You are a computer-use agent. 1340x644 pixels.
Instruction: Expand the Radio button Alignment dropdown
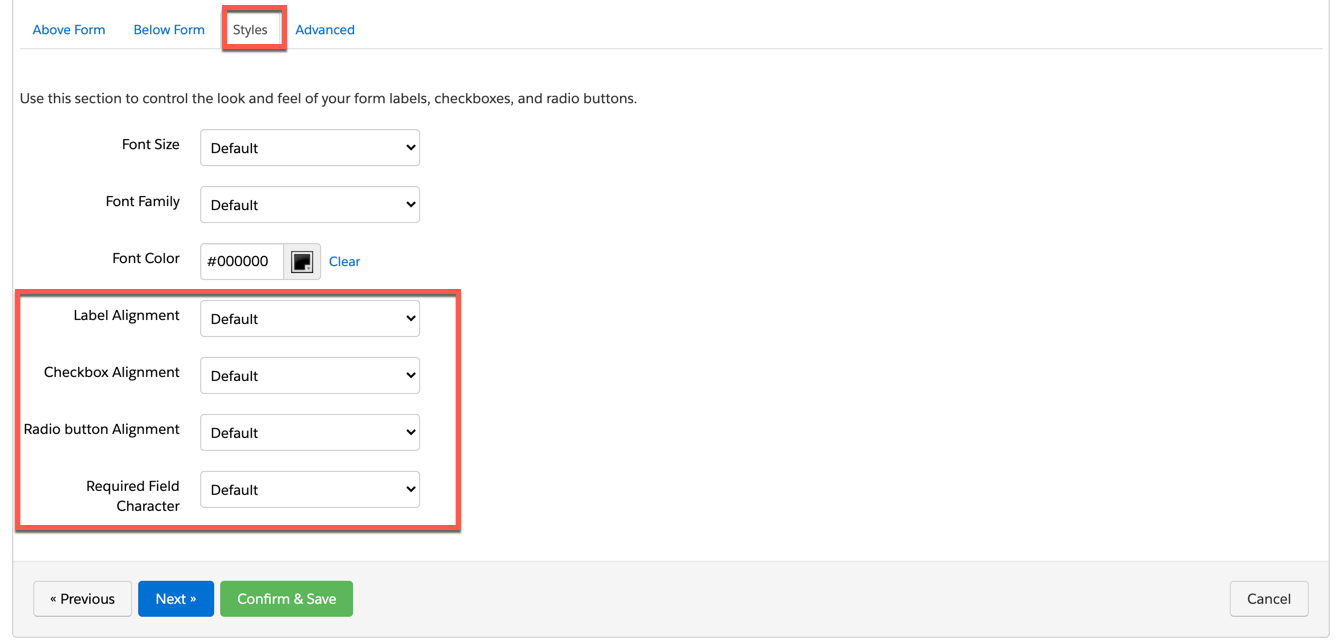point(310,433)
